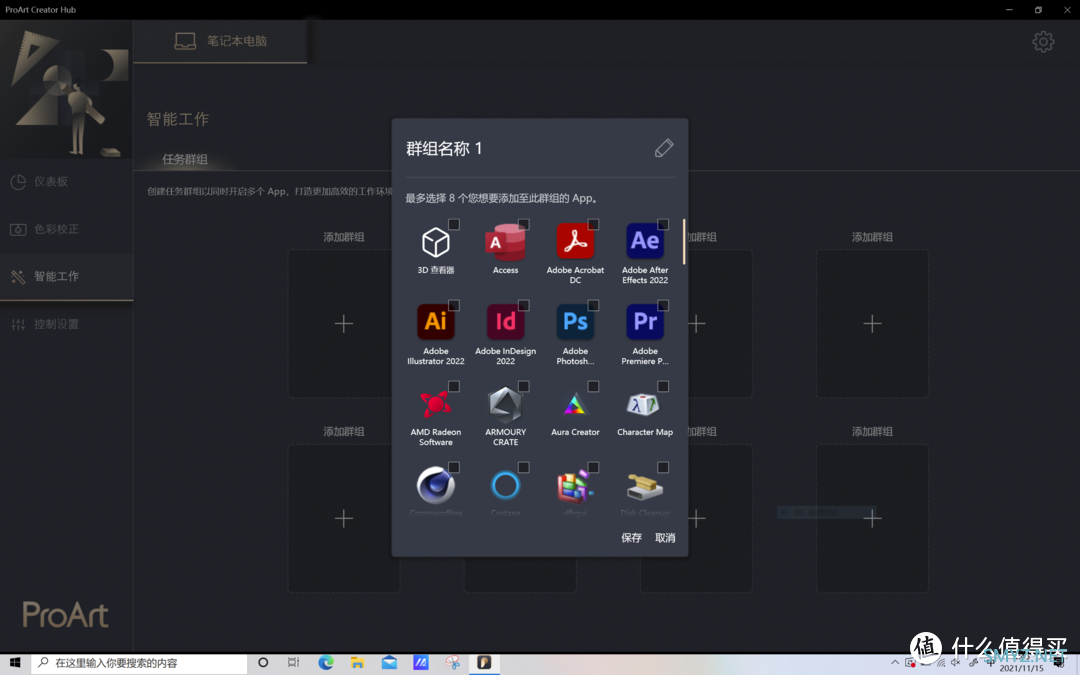This screenshot has width=1080, height=675.
Task: Enable the Adobe Acrobat DC checkbox
Action: pos(593,224)
